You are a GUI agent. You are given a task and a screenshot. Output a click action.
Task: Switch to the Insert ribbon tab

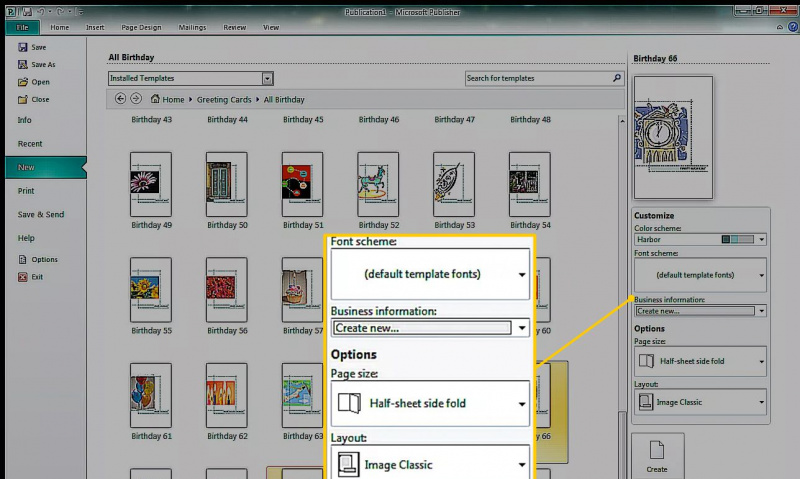(x=95, y=28)
